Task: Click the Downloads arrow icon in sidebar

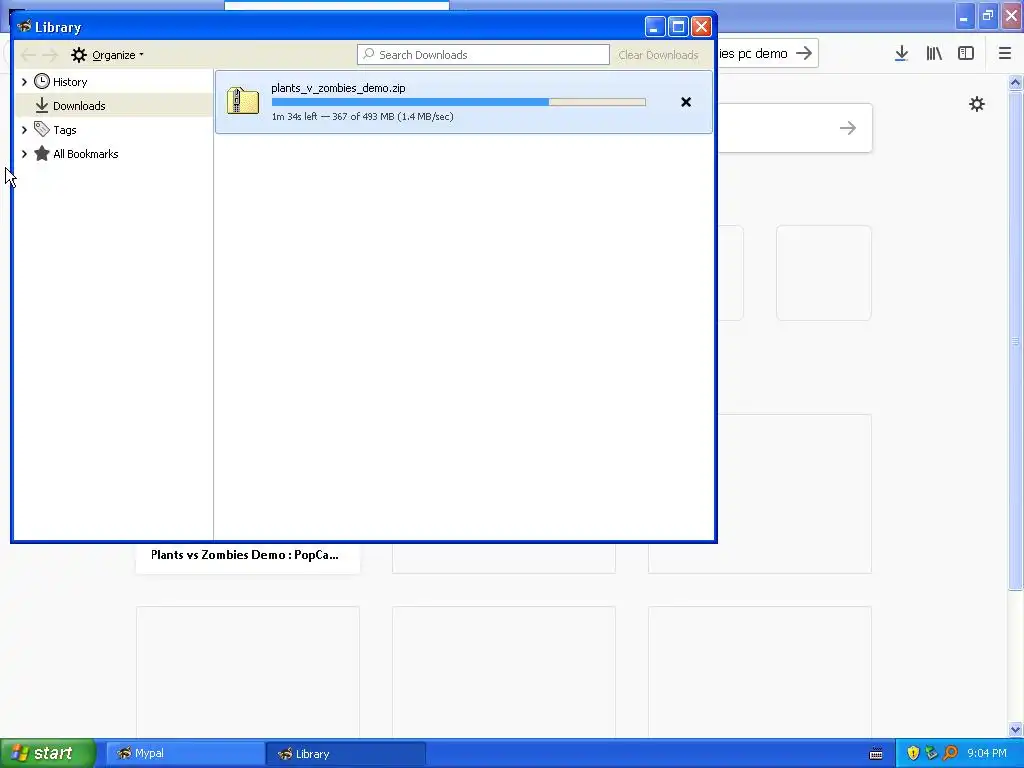Action: [42, 105]
